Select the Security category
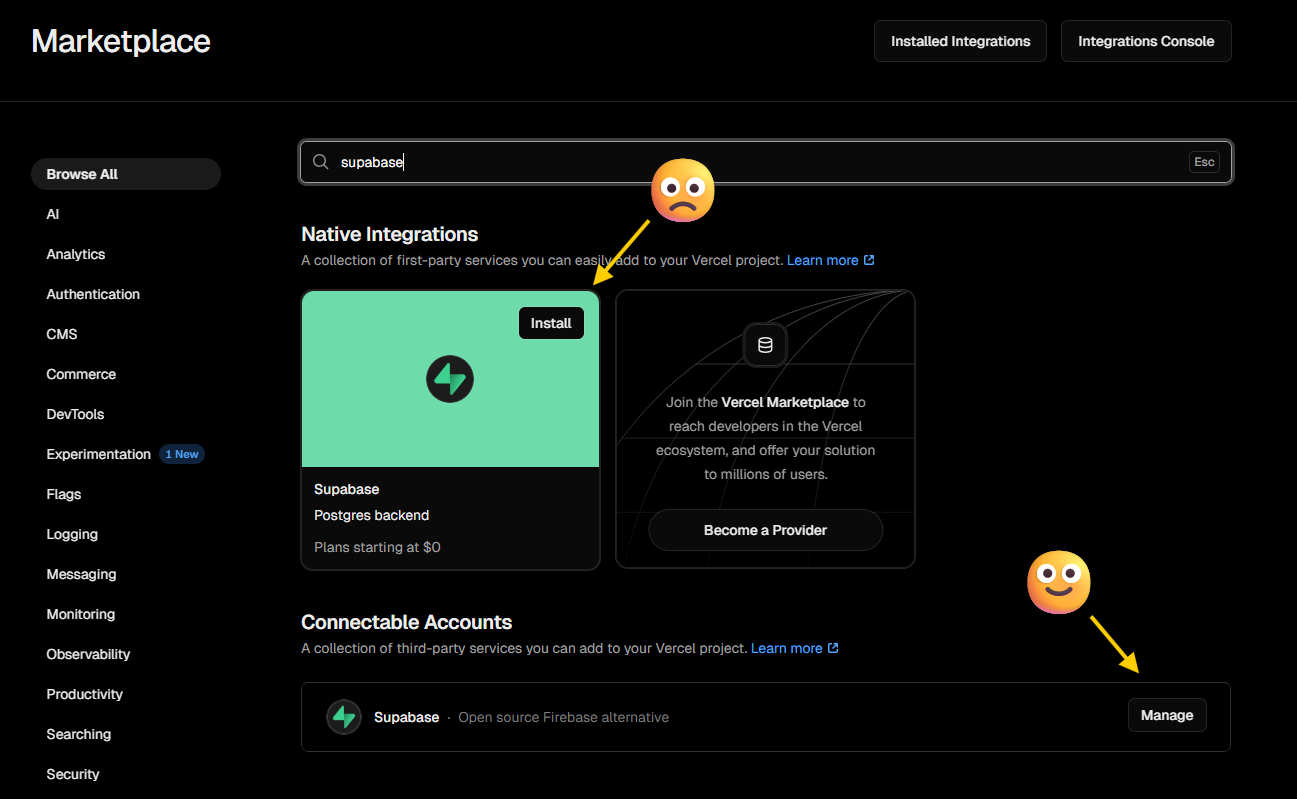 coord(73,774)
